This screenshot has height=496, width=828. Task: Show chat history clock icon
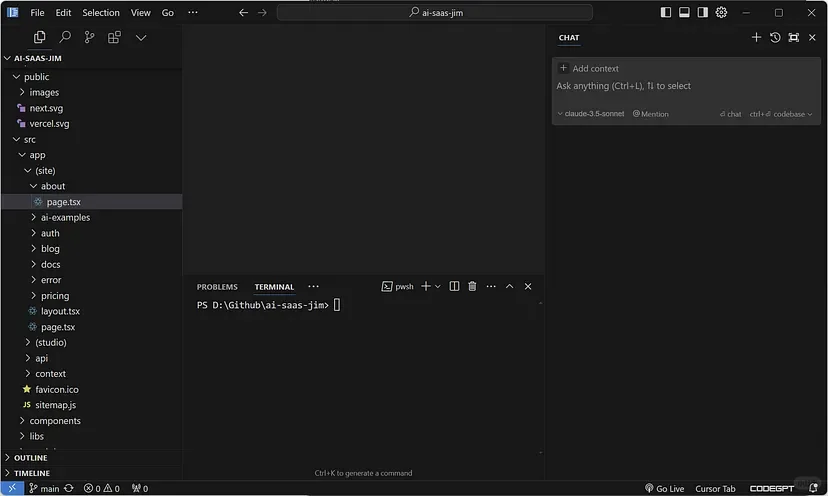coord(775,37)
